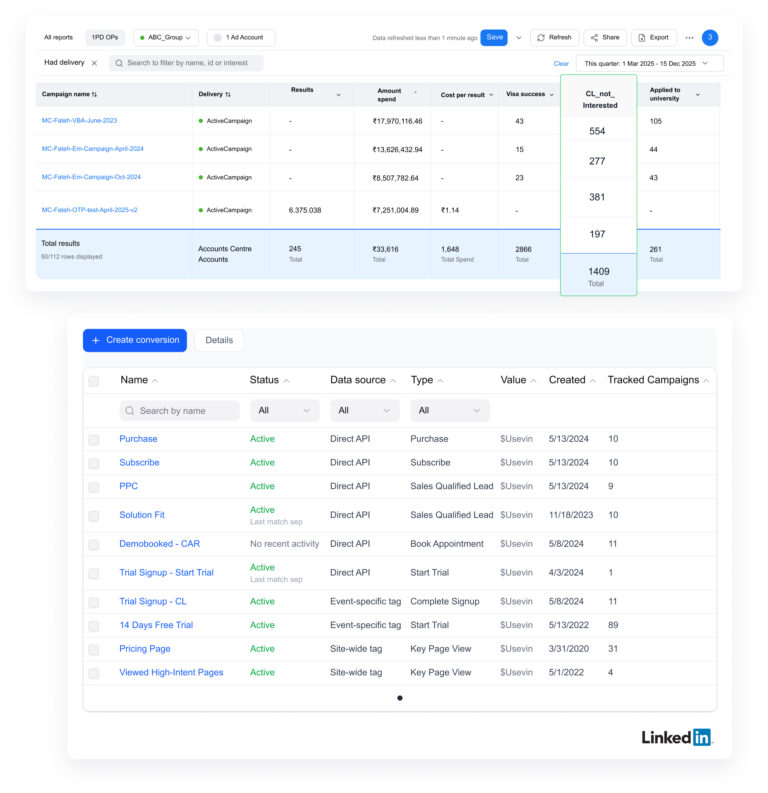Switch to the All reports tab
The width and height of the screenshot is (768, 793).
(x=58, y=38)
